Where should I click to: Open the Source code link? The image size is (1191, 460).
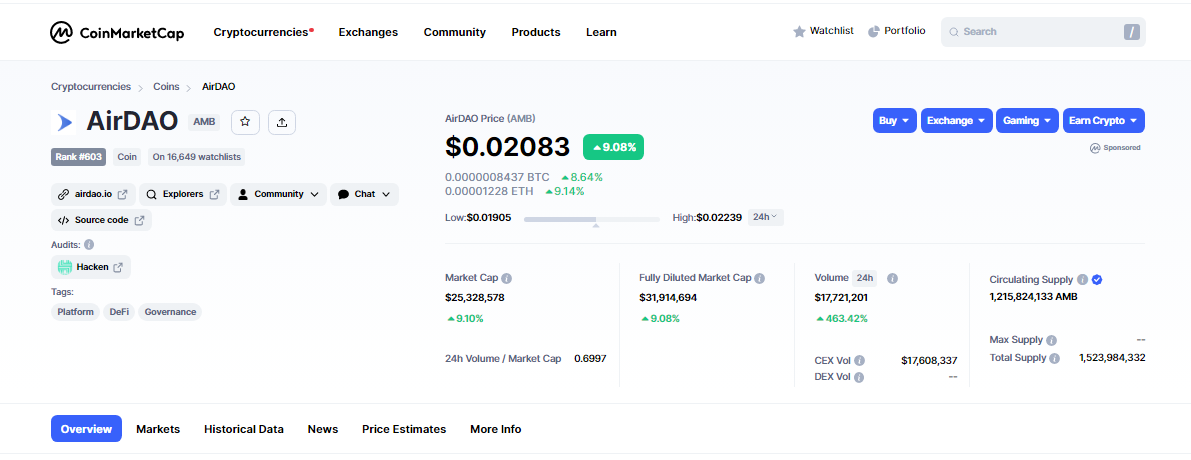click(101, 220)
